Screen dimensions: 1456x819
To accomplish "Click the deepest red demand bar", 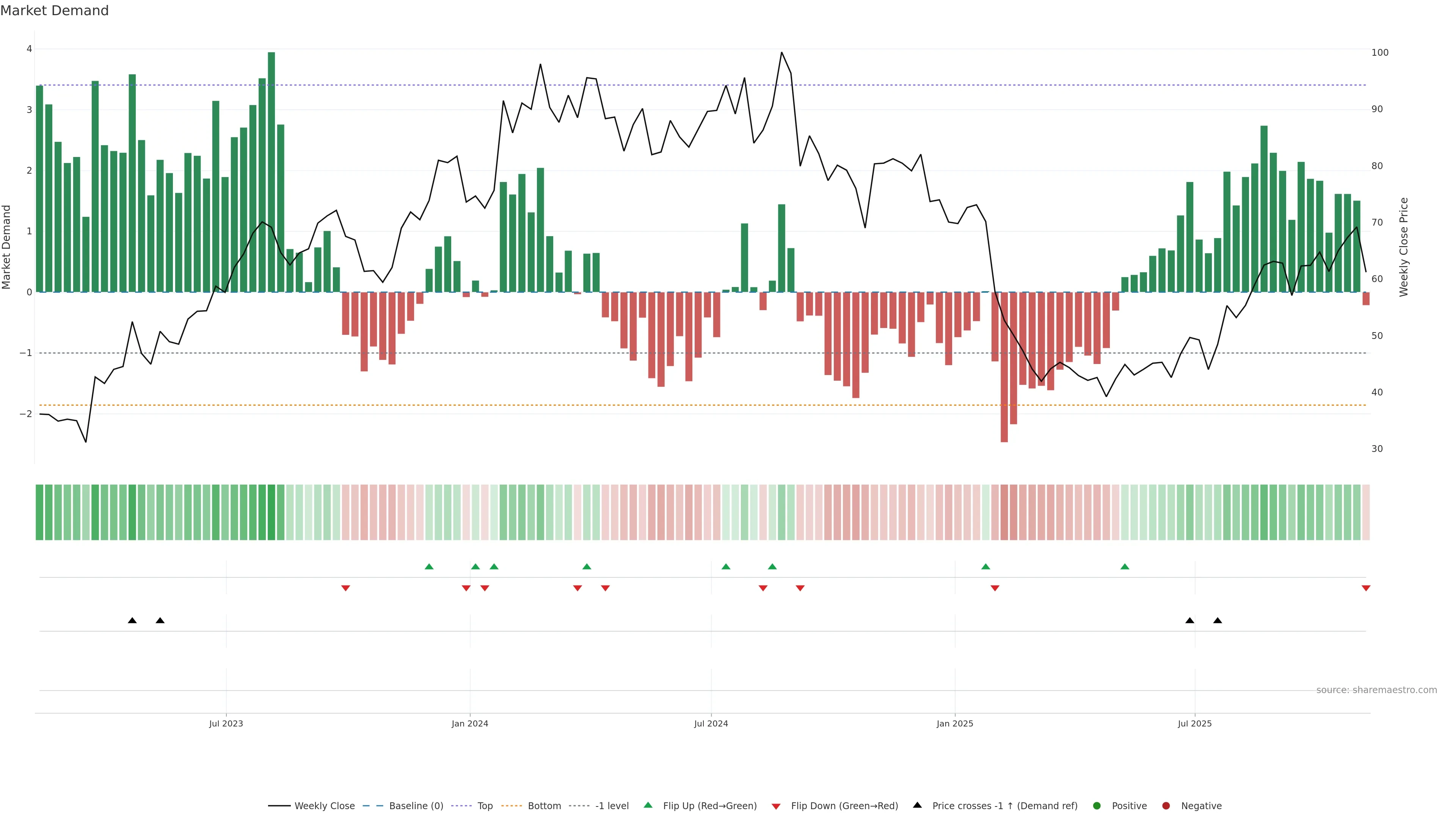I will point(1004,367).
